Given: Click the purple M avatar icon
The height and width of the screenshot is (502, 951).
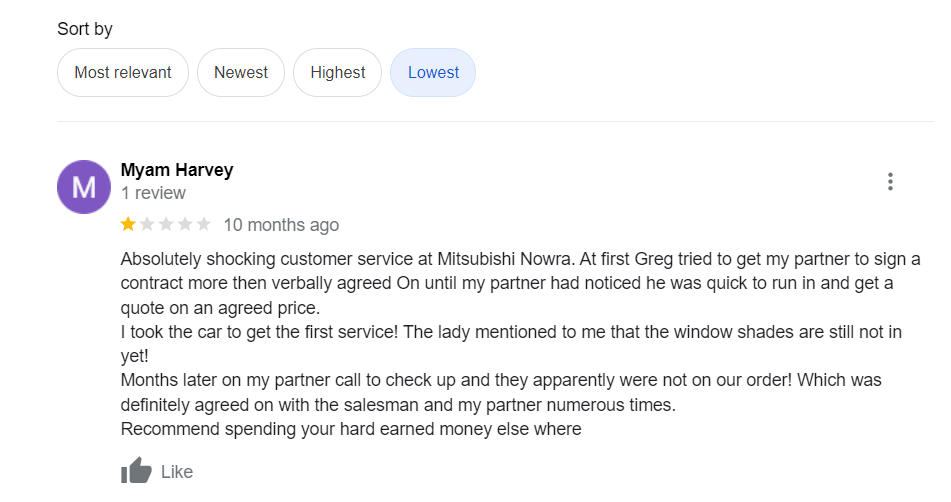Looking at the screenshot, I should click(84, 187).
